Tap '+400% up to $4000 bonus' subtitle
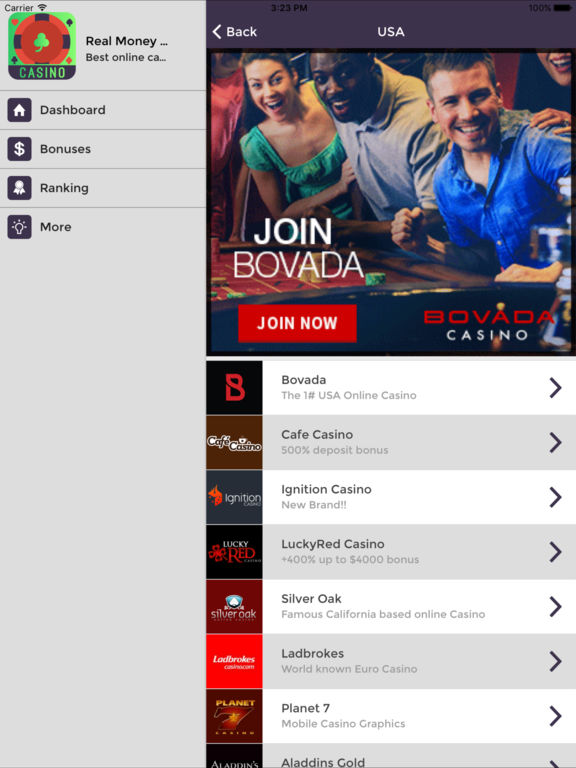576x768 pixels. click(350, 560)
